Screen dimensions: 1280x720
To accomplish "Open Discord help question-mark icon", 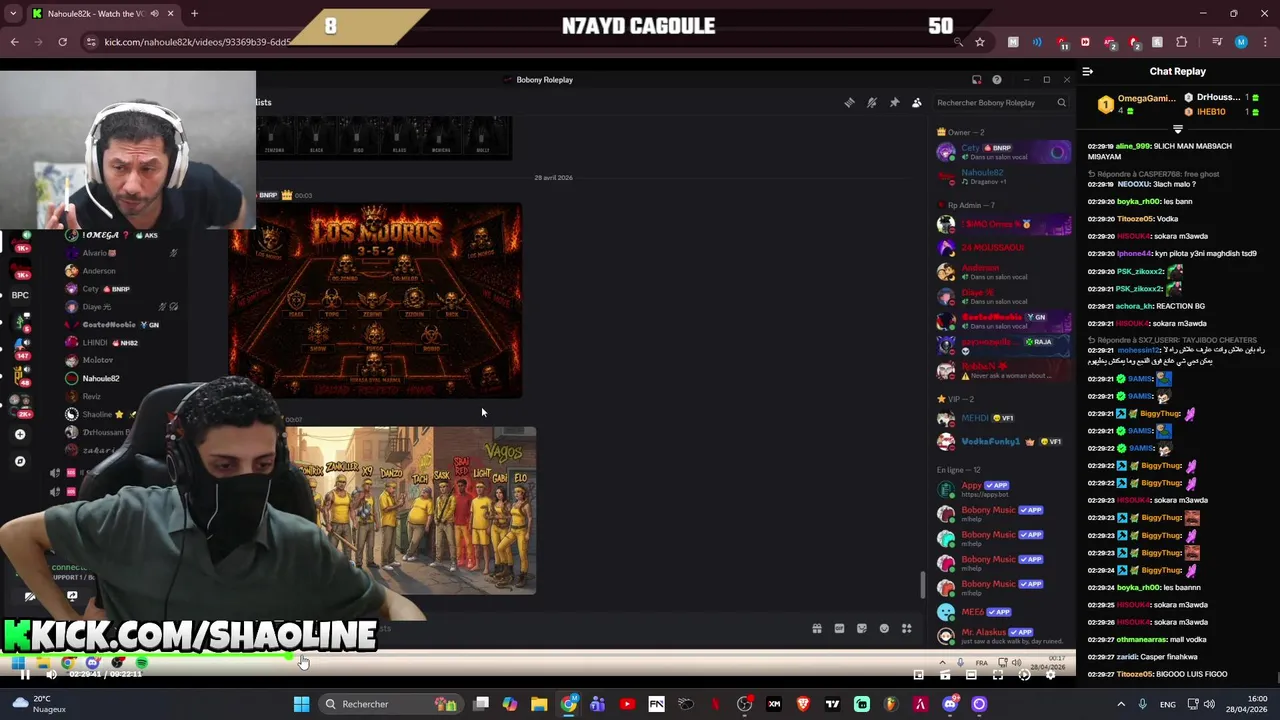I will tap(996, 80).
